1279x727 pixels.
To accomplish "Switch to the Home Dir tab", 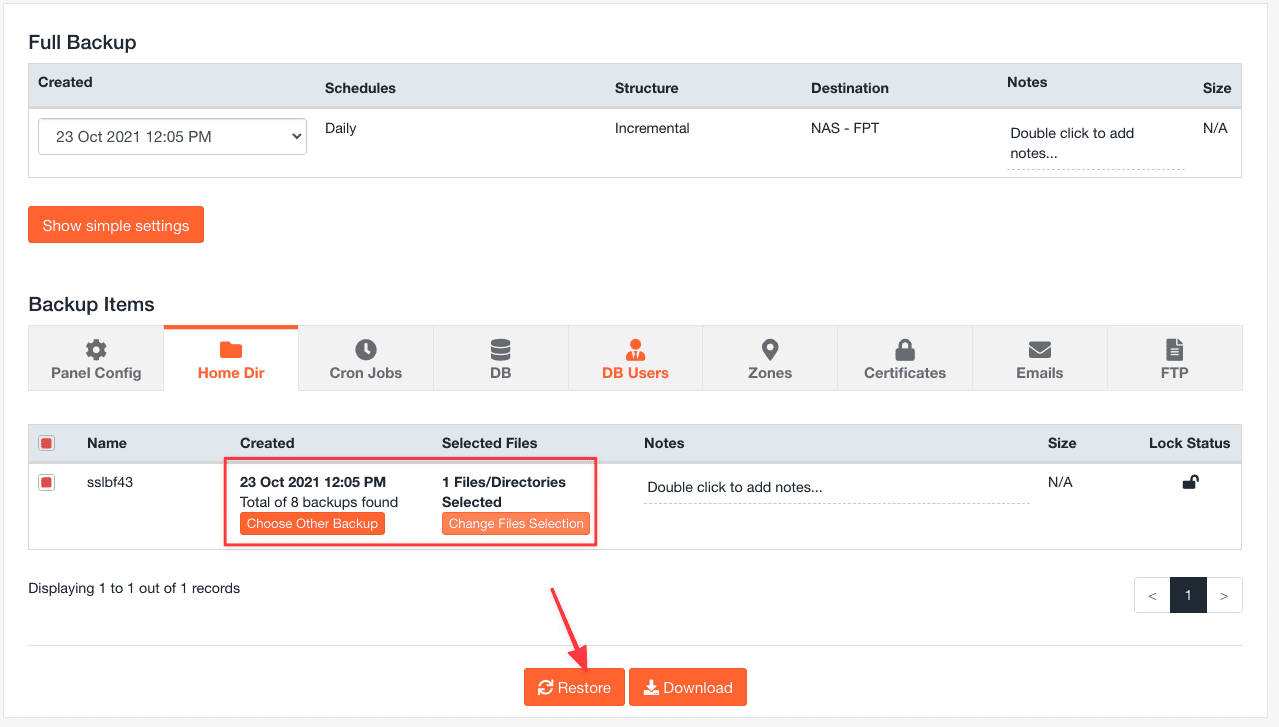I will click(x=231, y=360).
